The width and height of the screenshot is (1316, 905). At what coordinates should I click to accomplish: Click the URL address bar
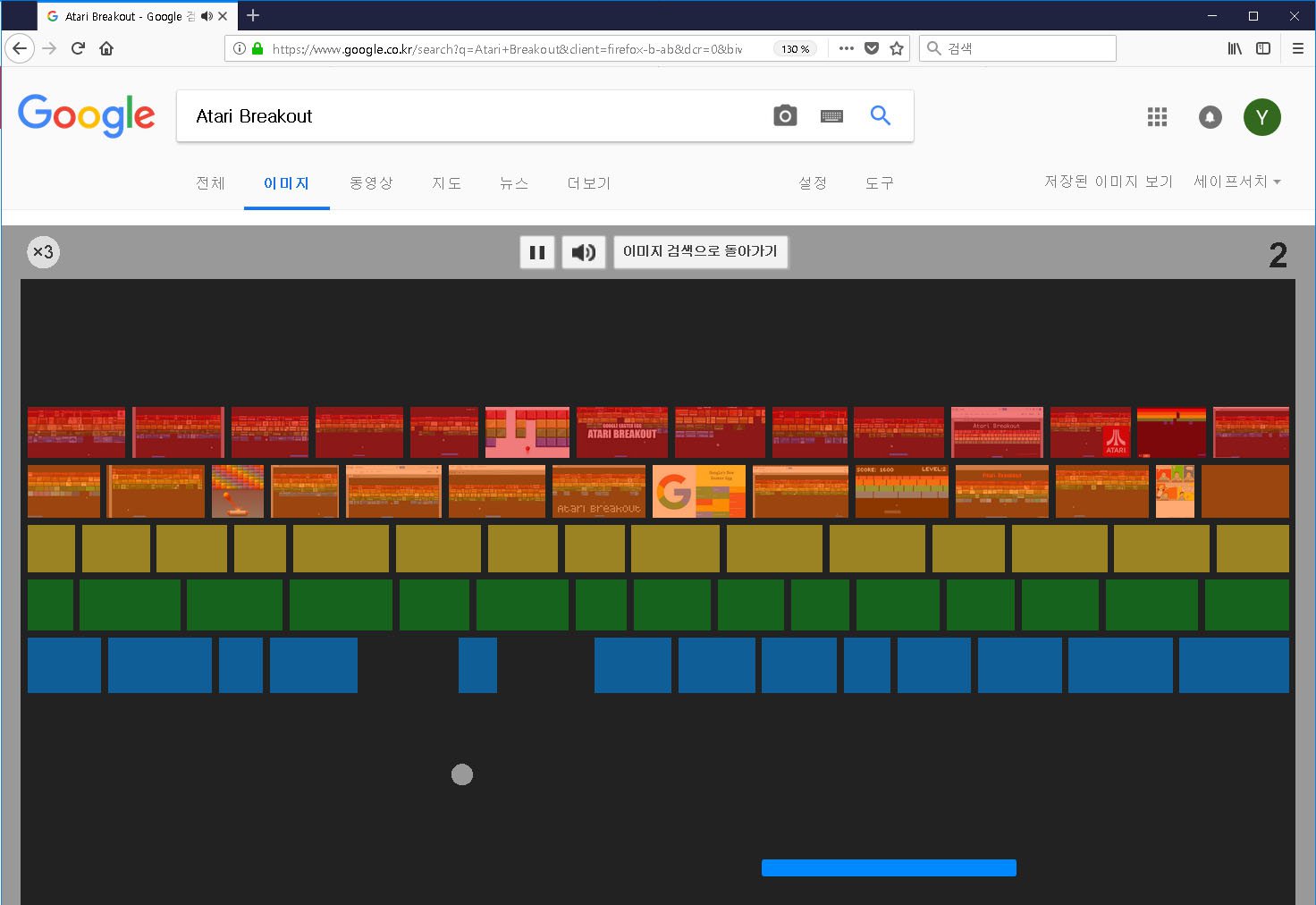[507, 49]
